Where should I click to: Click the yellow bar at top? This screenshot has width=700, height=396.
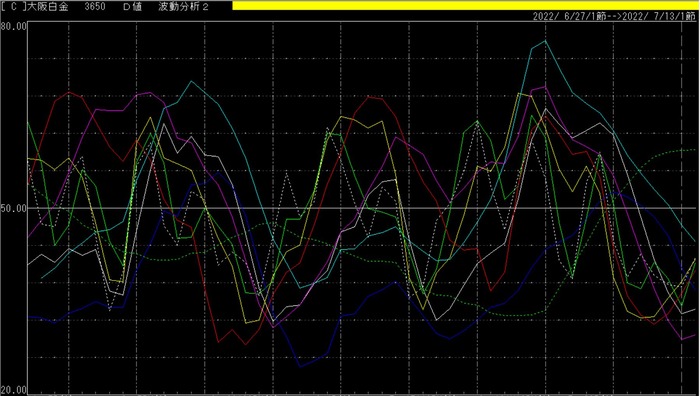point(465,5)
